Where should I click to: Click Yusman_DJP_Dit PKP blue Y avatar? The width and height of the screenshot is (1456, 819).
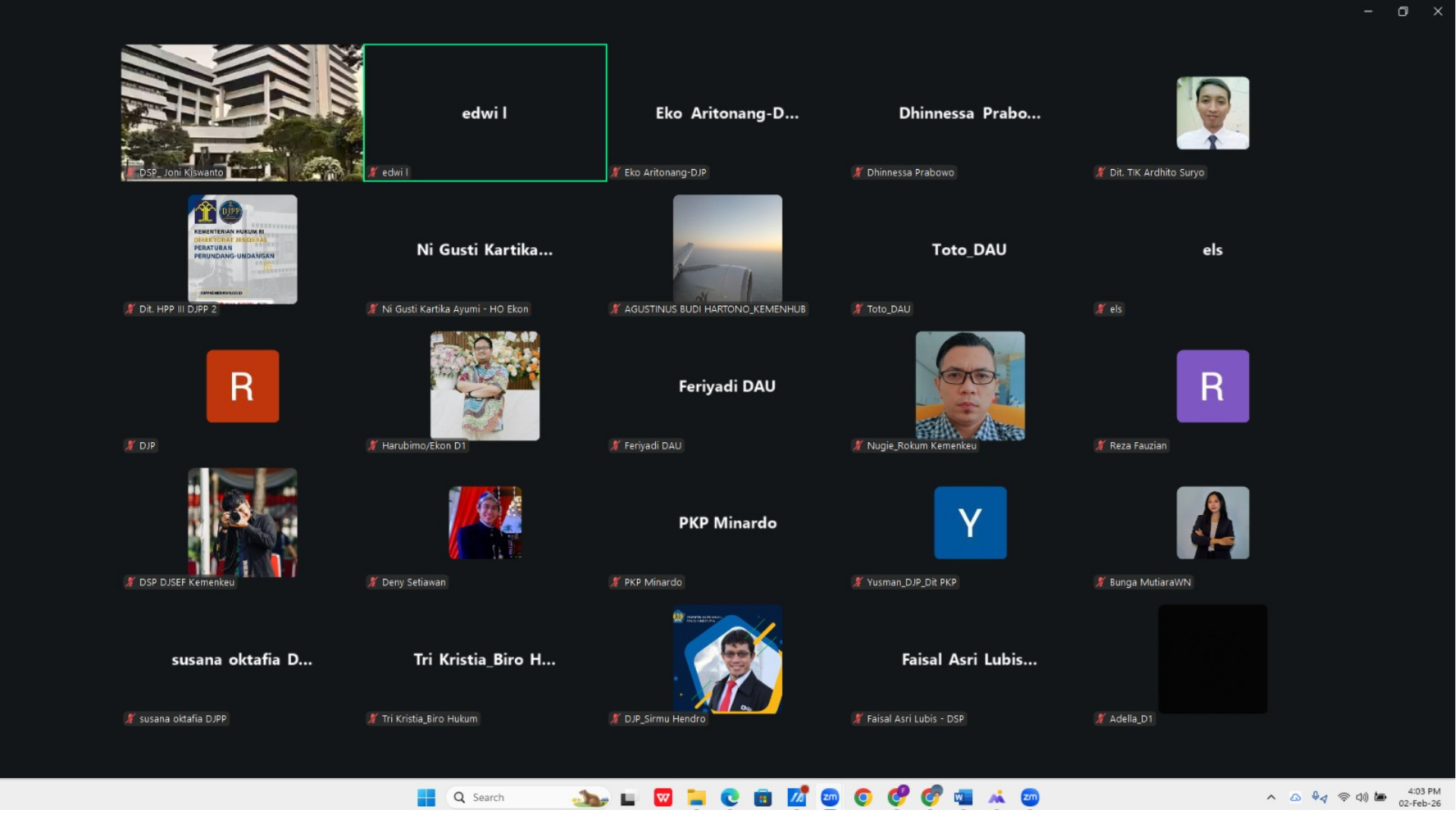point(970,522)
